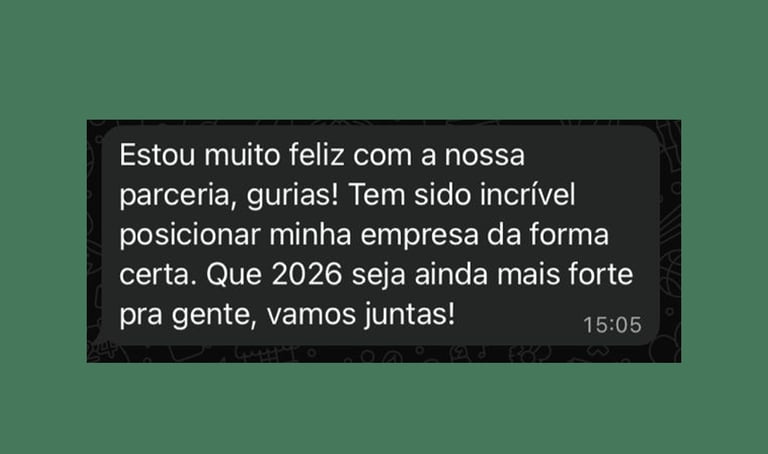Click the word "nossa" in the first line
Screen dimensions: 768x454
[484, 156]
